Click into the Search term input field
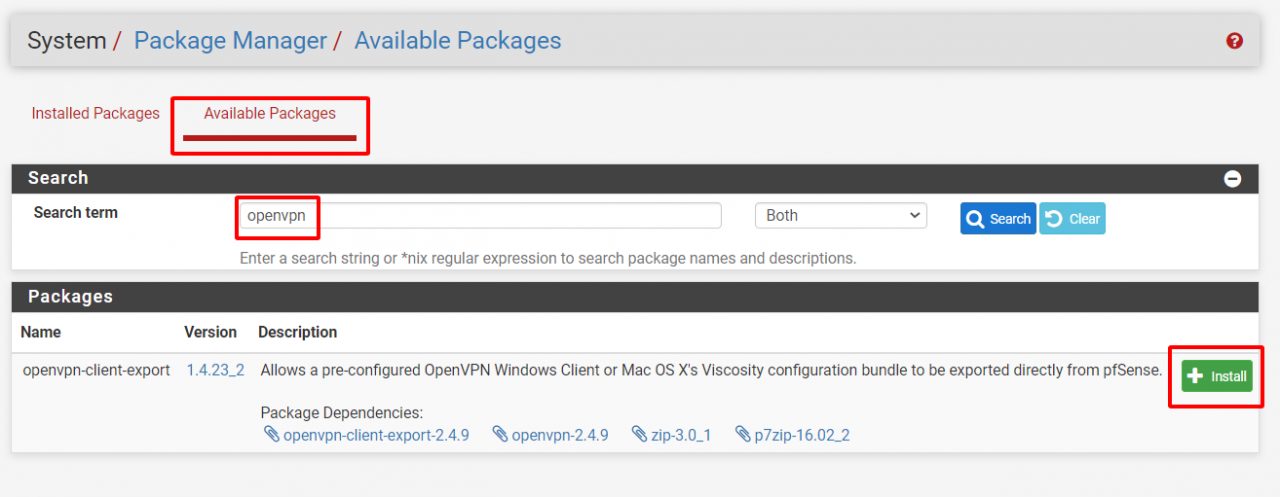 (x=480, y=216)
